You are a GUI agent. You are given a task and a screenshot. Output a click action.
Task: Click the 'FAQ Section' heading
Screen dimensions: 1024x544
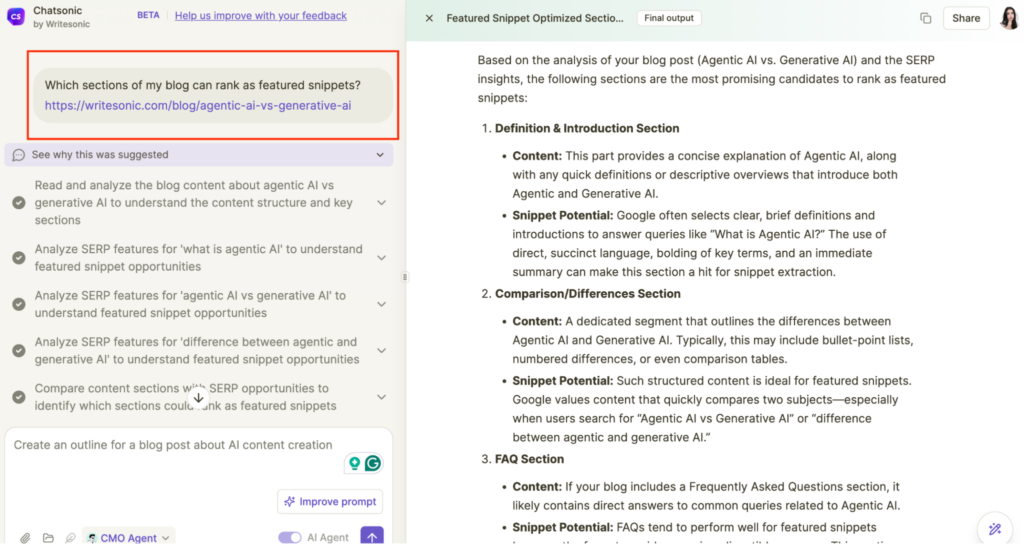(x=530, y=459)
